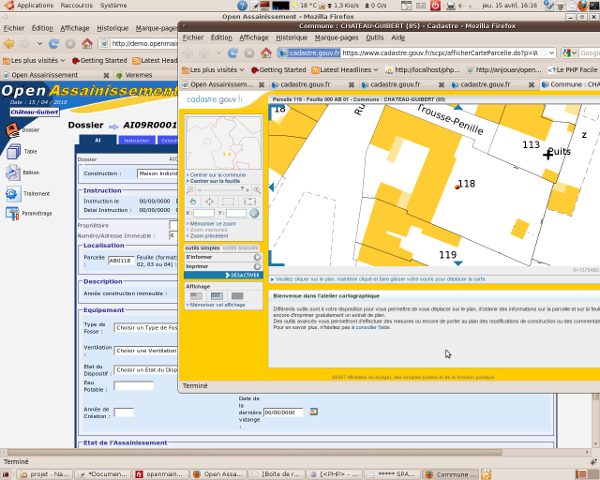Open the Cadastre URL bar history dropdown

coord(551,53)
